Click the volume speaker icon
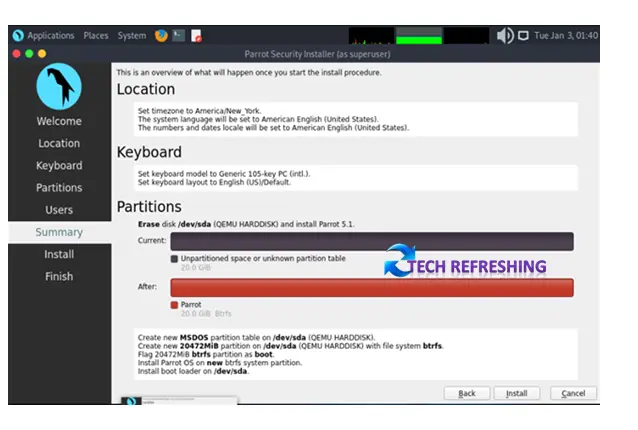The image size is (638, 430). click(x=505, y=36)
